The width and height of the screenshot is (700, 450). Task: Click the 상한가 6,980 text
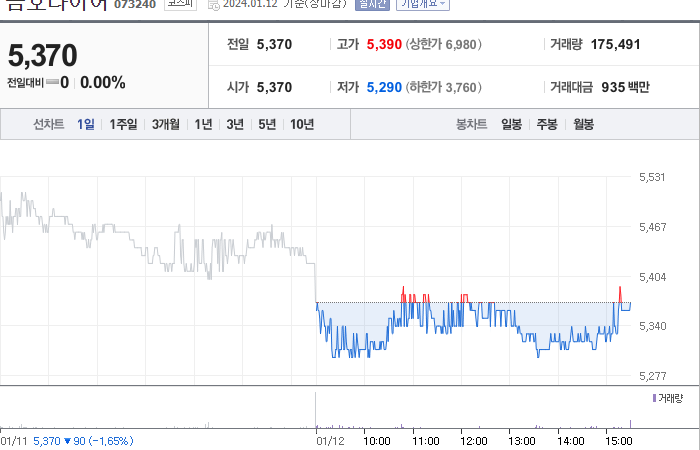(x=443, y=44)
